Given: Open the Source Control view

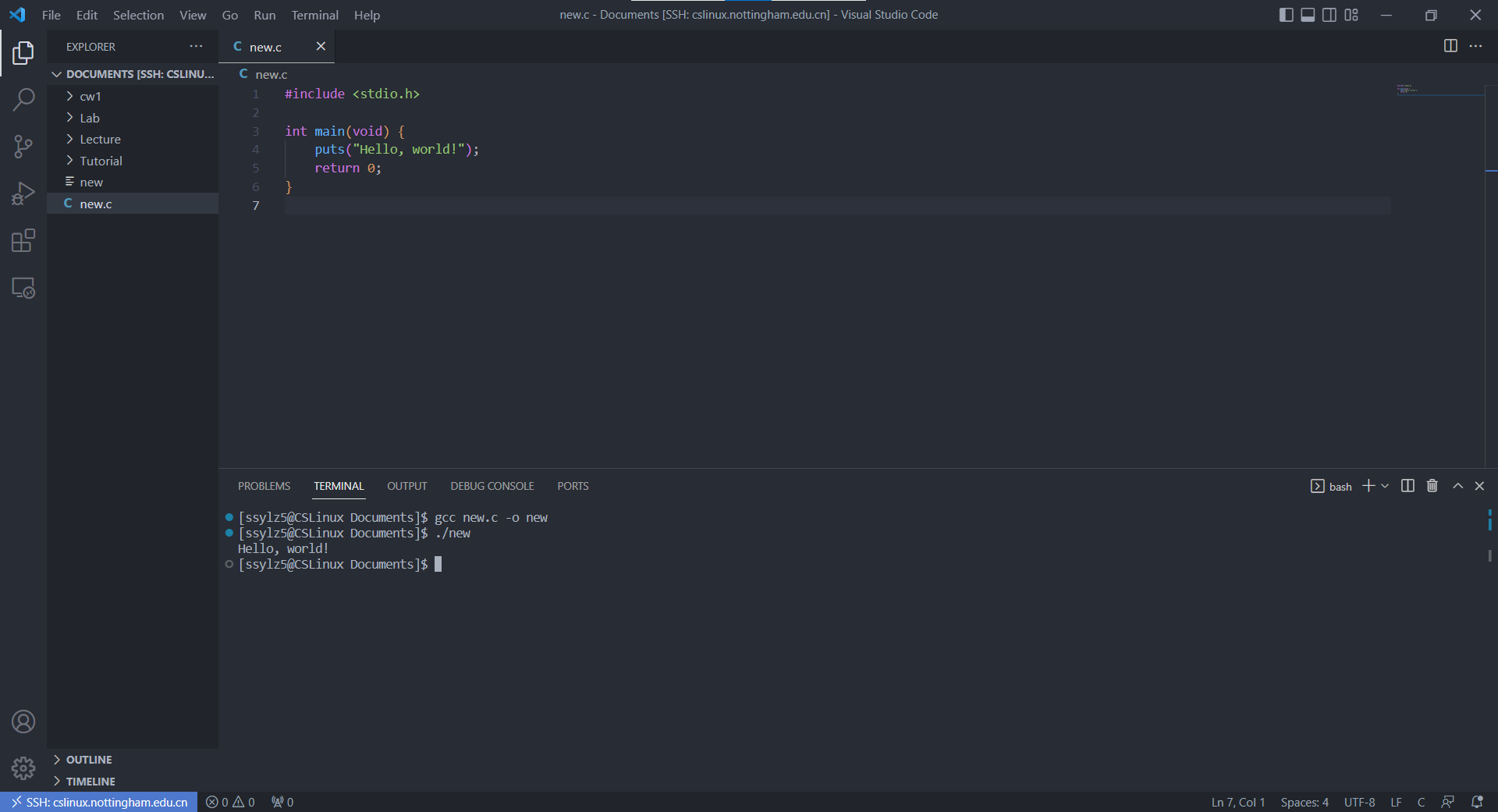Looking at the screenshot, I should point(23,147).
